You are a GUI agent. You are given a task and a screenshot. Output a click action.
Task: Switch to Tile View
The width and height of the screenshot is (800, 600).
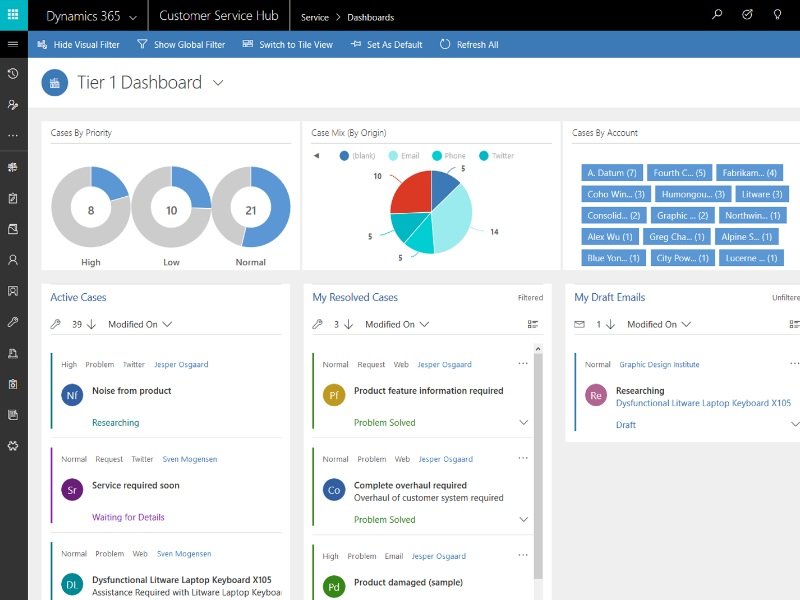click(x=287, y=44)
